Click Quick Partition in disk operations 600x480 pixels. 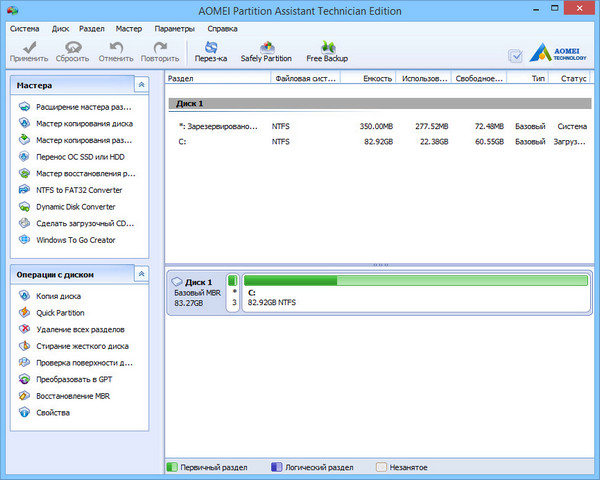(59, 313)
